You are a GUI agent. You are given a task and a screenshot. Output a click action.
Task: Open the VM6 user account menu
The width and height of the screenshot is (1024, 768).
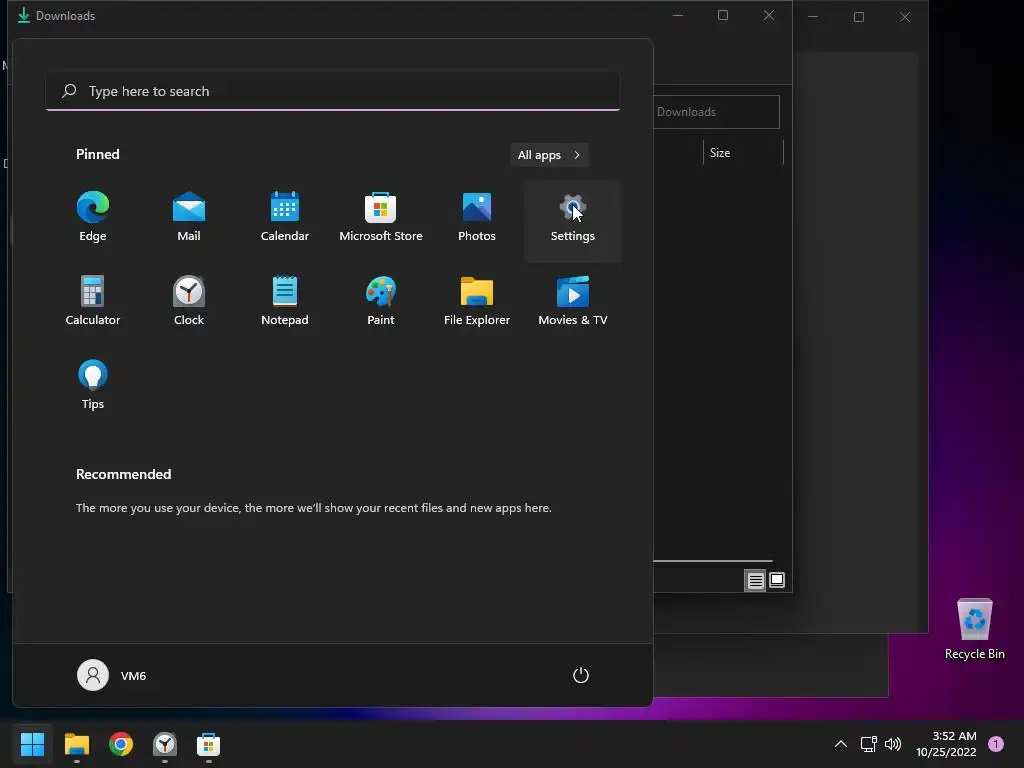point(112,675)
